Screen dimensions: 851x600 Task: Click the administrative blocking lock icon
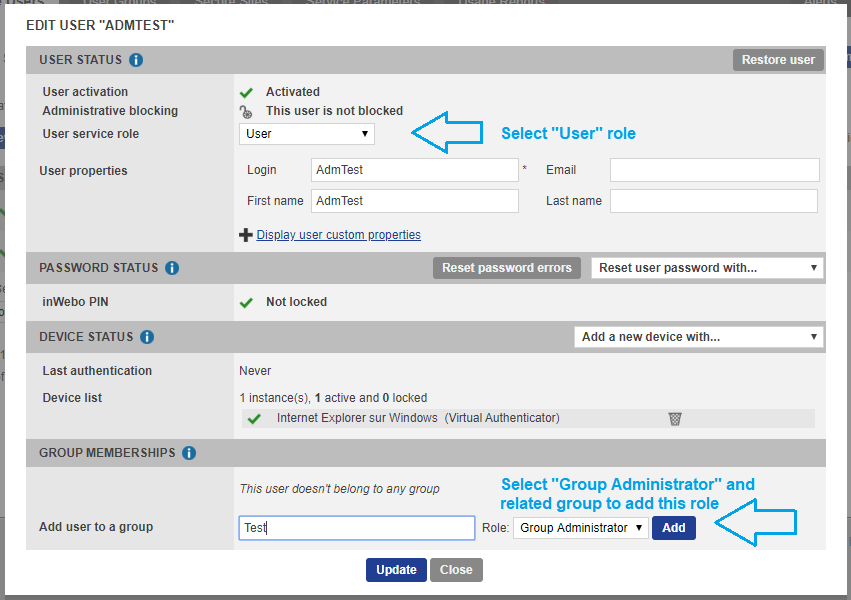pos(246,112)
